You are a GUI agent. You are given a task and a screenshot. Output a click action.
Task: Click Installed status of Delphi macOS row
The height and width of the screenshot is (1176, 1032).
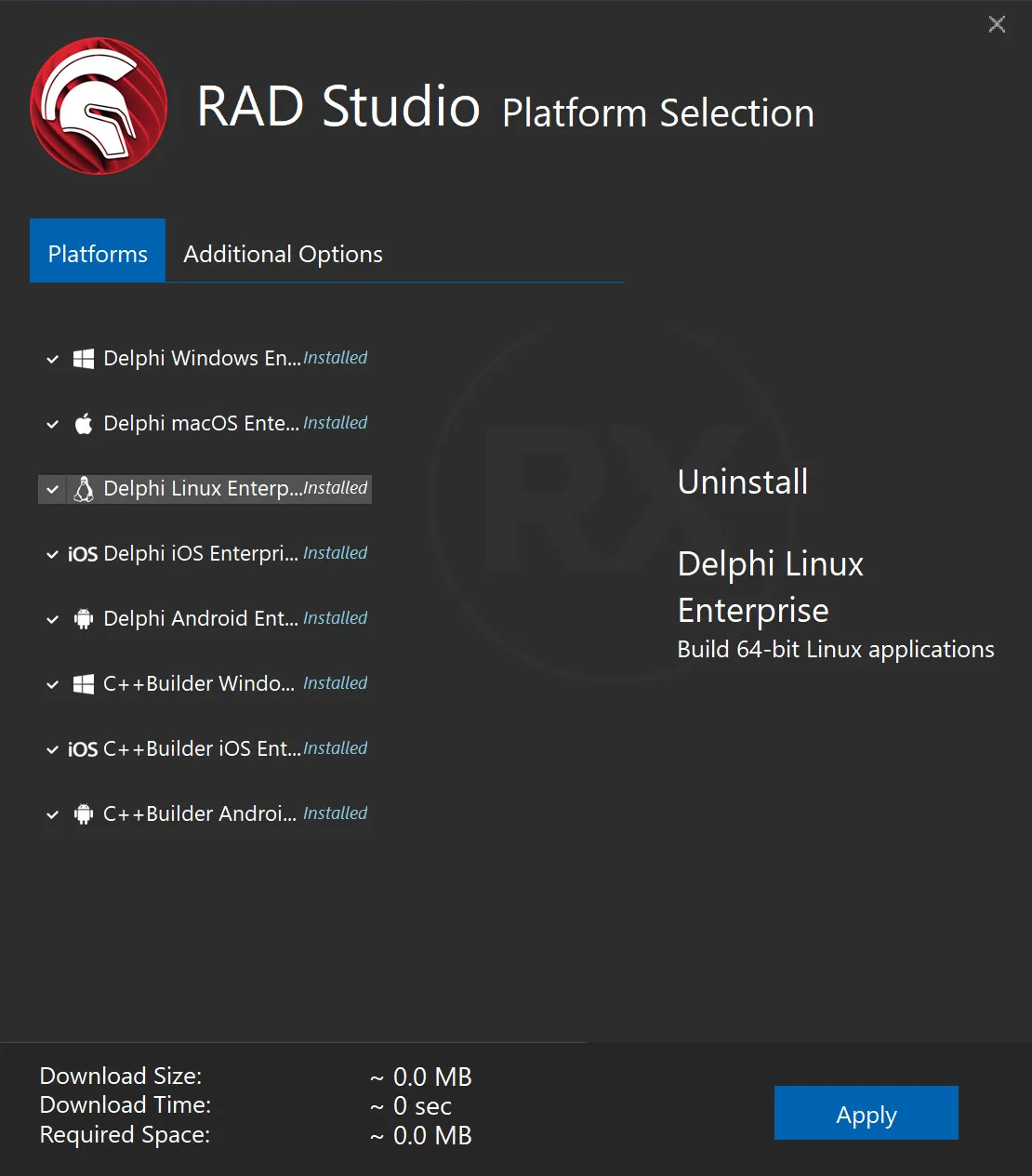click(336, 423)
